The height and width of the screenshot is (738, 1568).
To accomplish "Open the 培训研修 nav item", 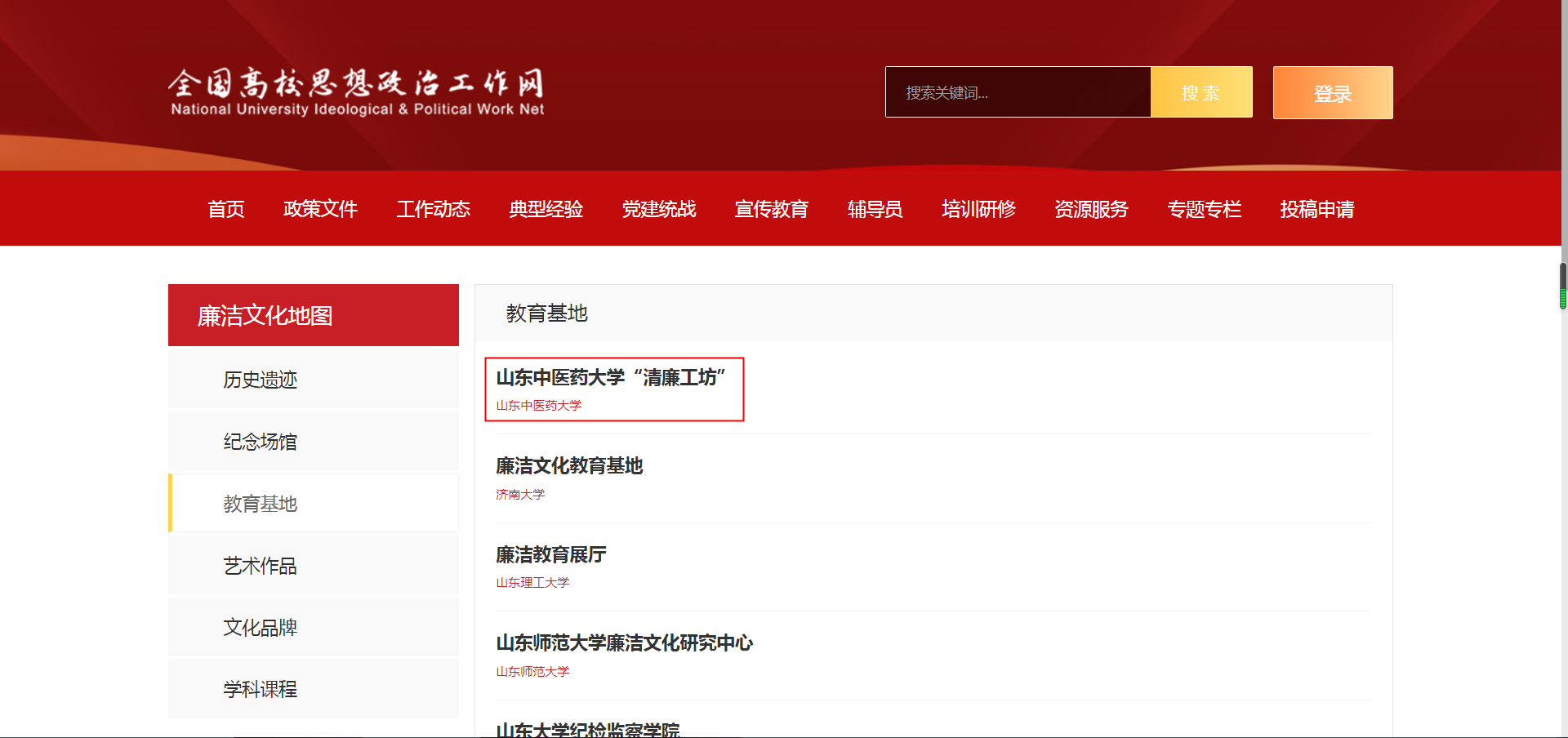I will 978,210.
